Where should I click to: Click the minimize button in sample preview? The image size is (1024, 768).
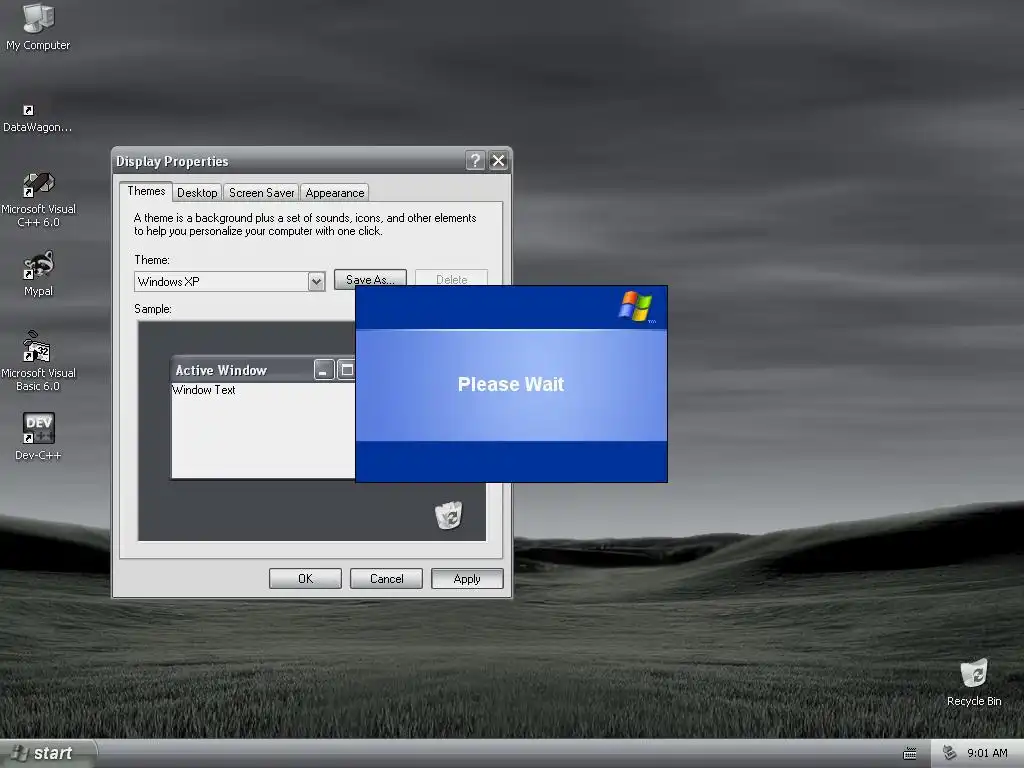[x=324, y=370]
